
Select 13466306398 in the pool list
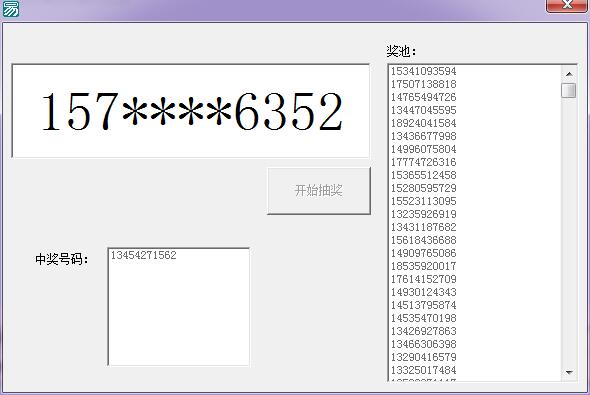[423, 344]
